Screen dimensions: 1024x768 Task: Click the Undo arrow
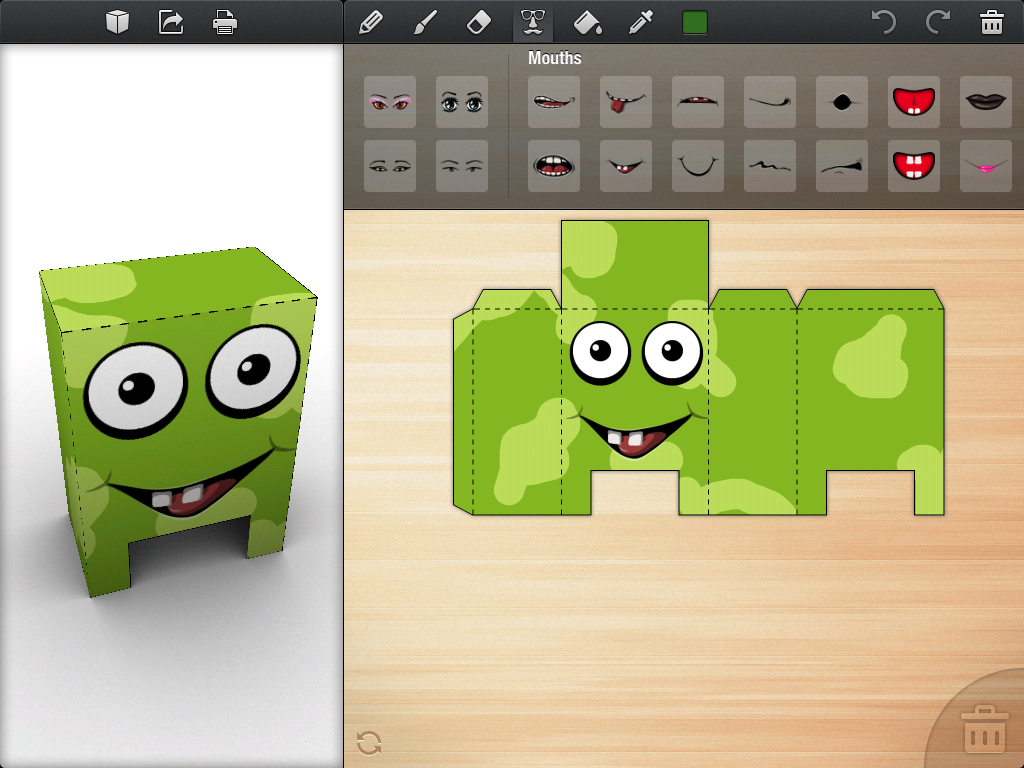[883, 22]
